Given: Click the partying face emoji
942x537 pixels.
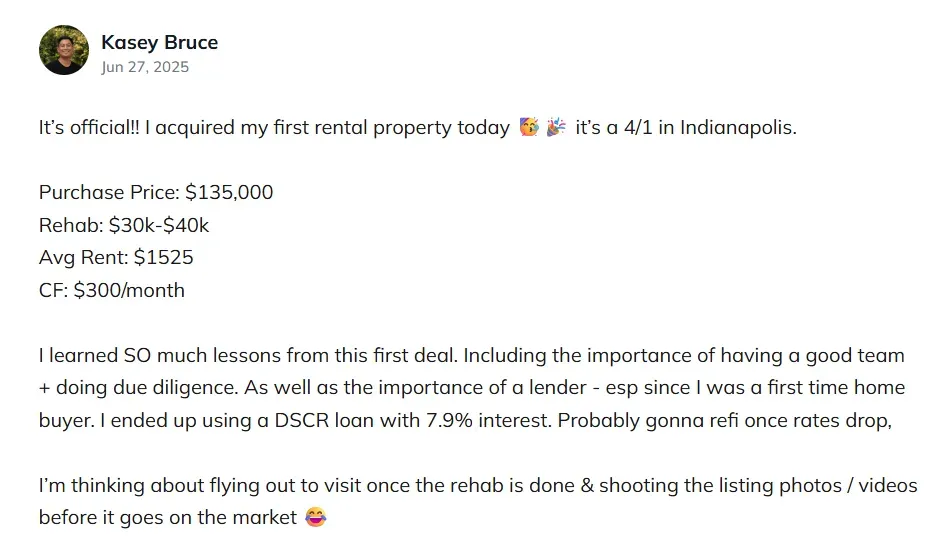Looking at the screenshot, I should coord(529,127).
